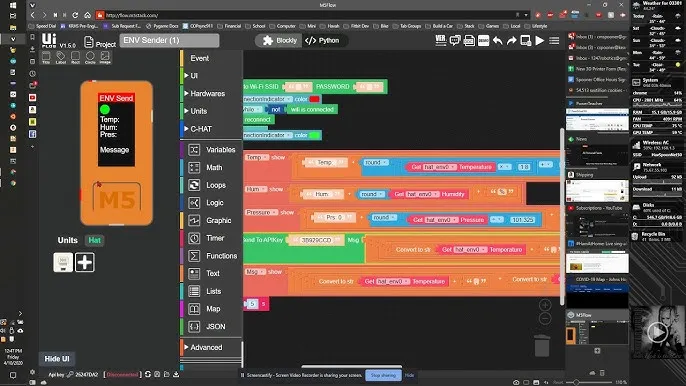The height and width of the screenshot is (386, 686).
Task: Switch to Python code mode
Action: click(x=323, y=41)
